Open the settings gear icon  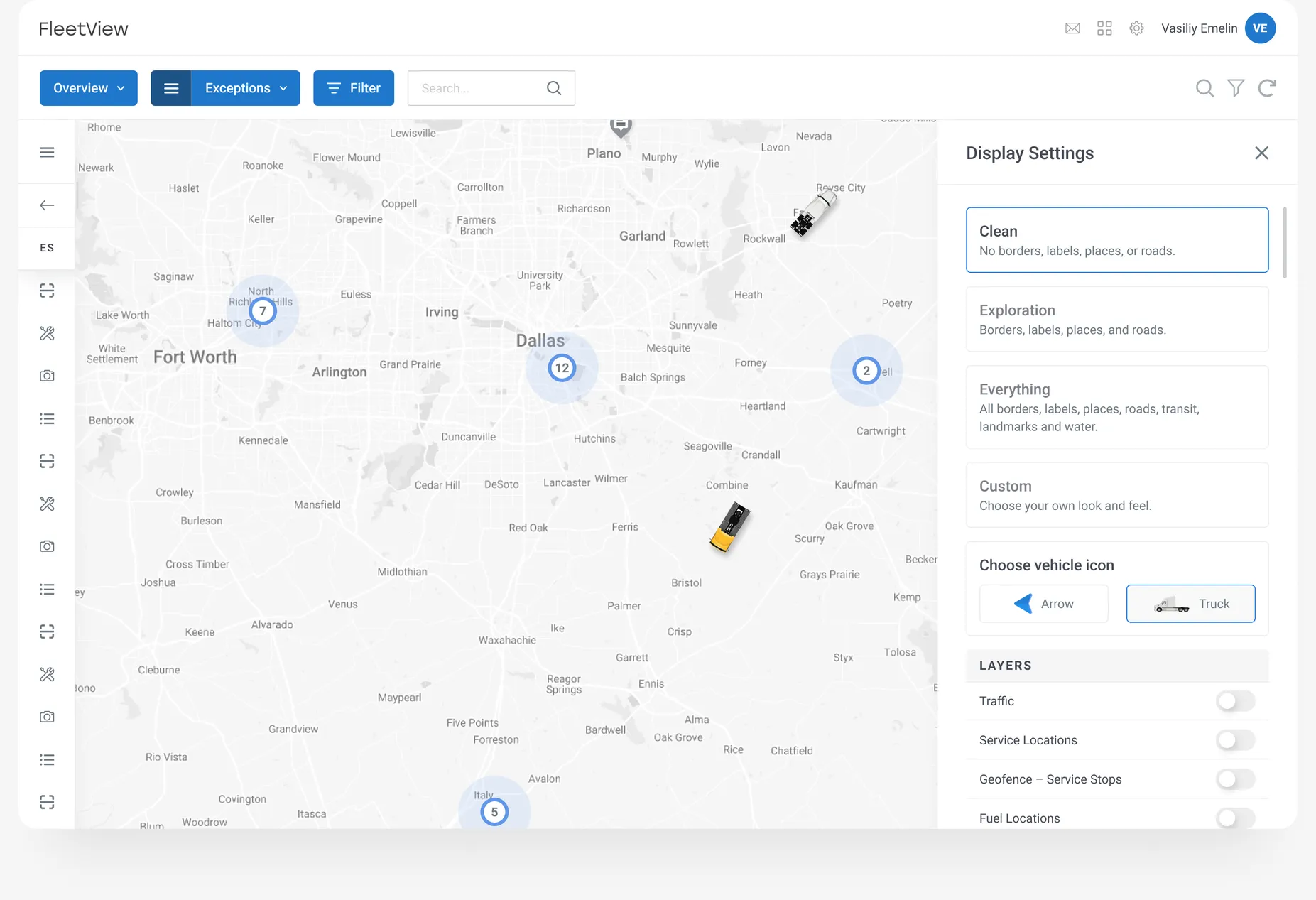tap(1136, 28)
